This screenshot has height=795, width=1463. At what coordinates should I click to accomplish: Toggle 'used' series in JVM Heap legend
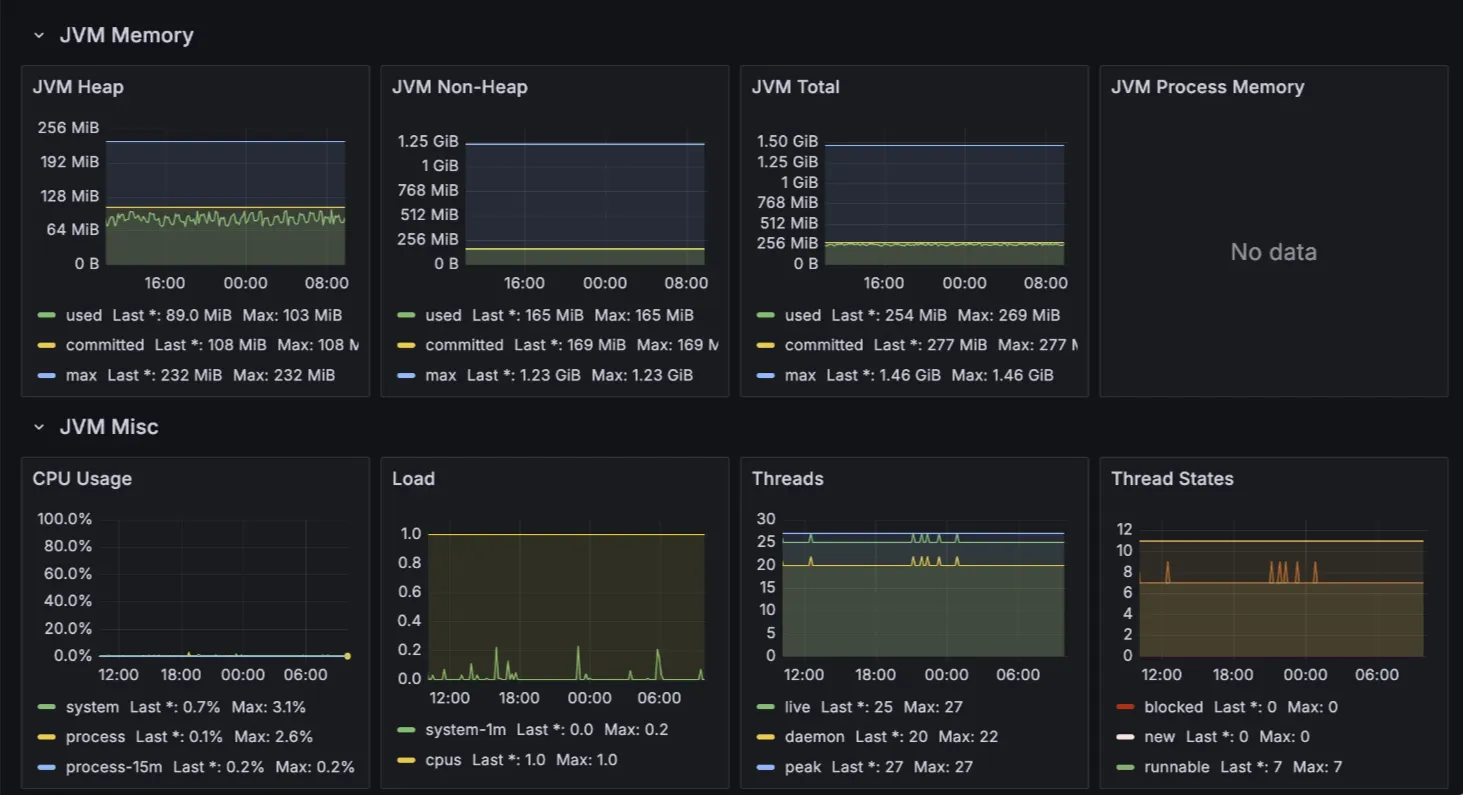84,315
